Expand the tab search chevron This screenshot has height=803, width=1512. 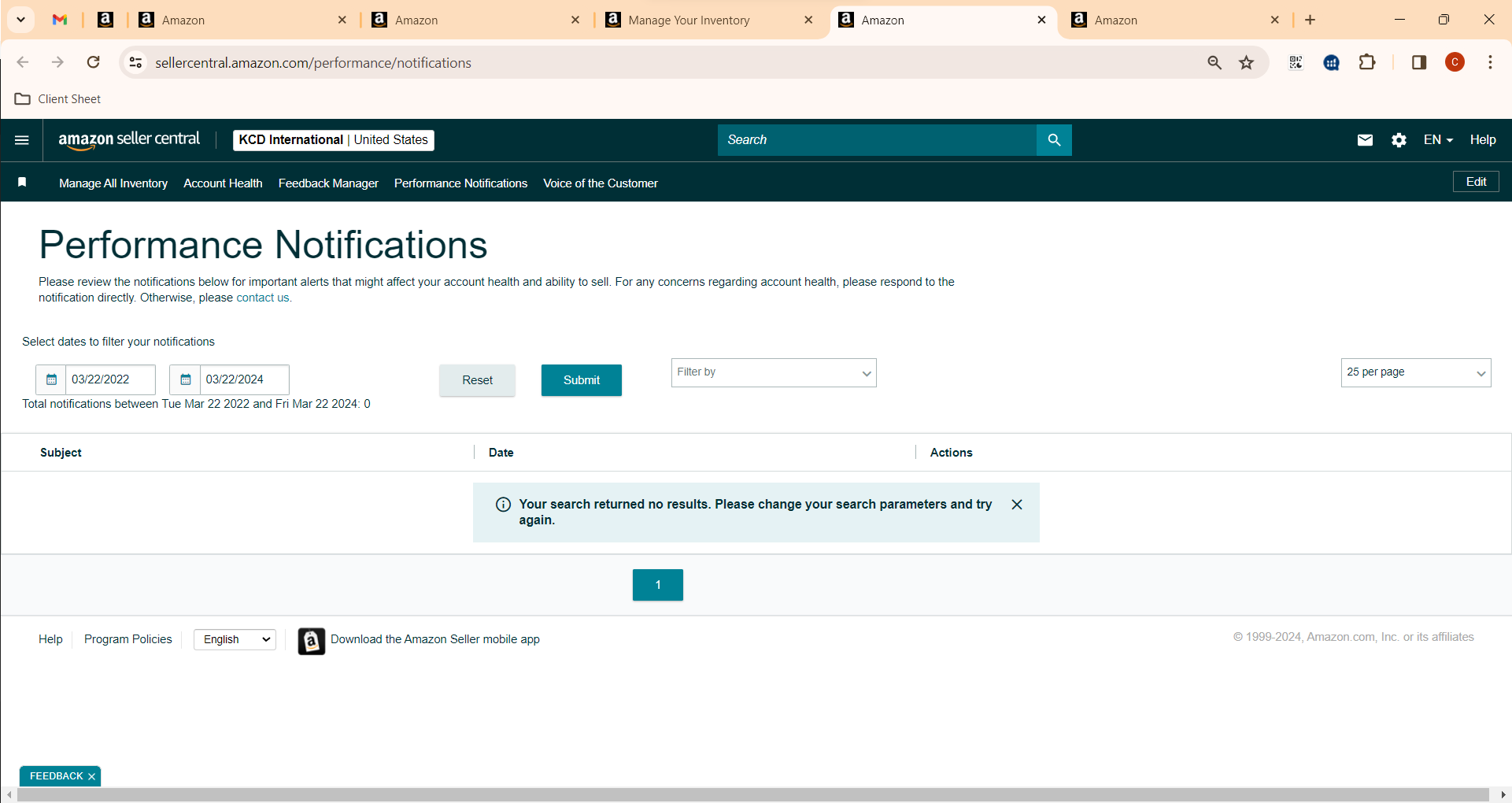pos(21,20)
